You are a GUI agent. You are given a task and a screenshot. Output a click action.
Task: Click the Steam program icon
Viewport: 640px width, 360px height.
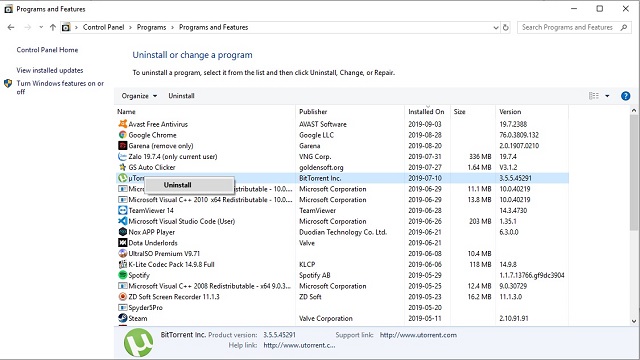coord(122,318)
